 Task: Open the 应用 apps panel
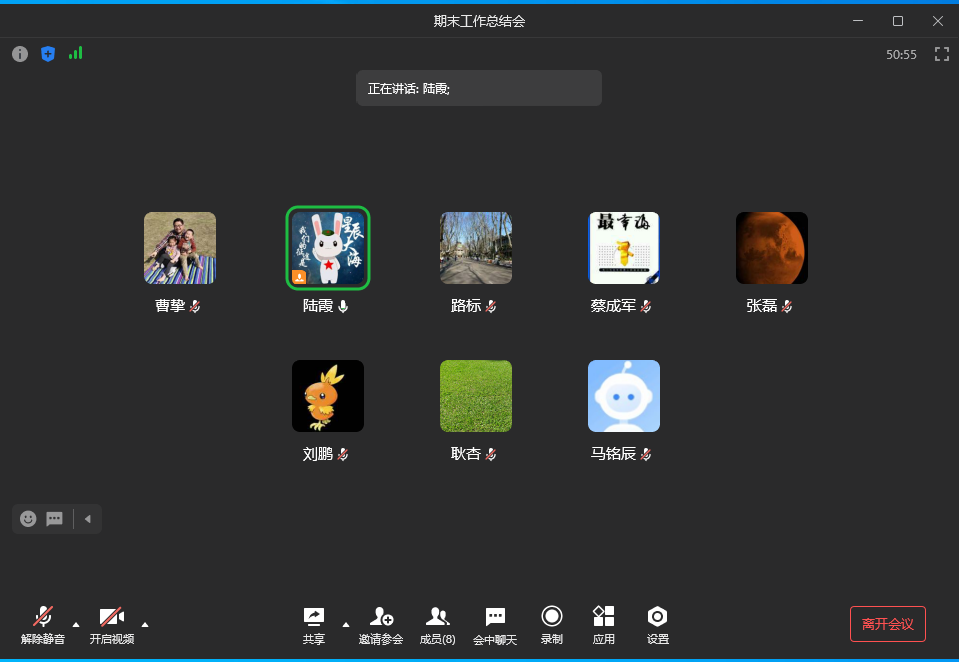click(603, 624)
